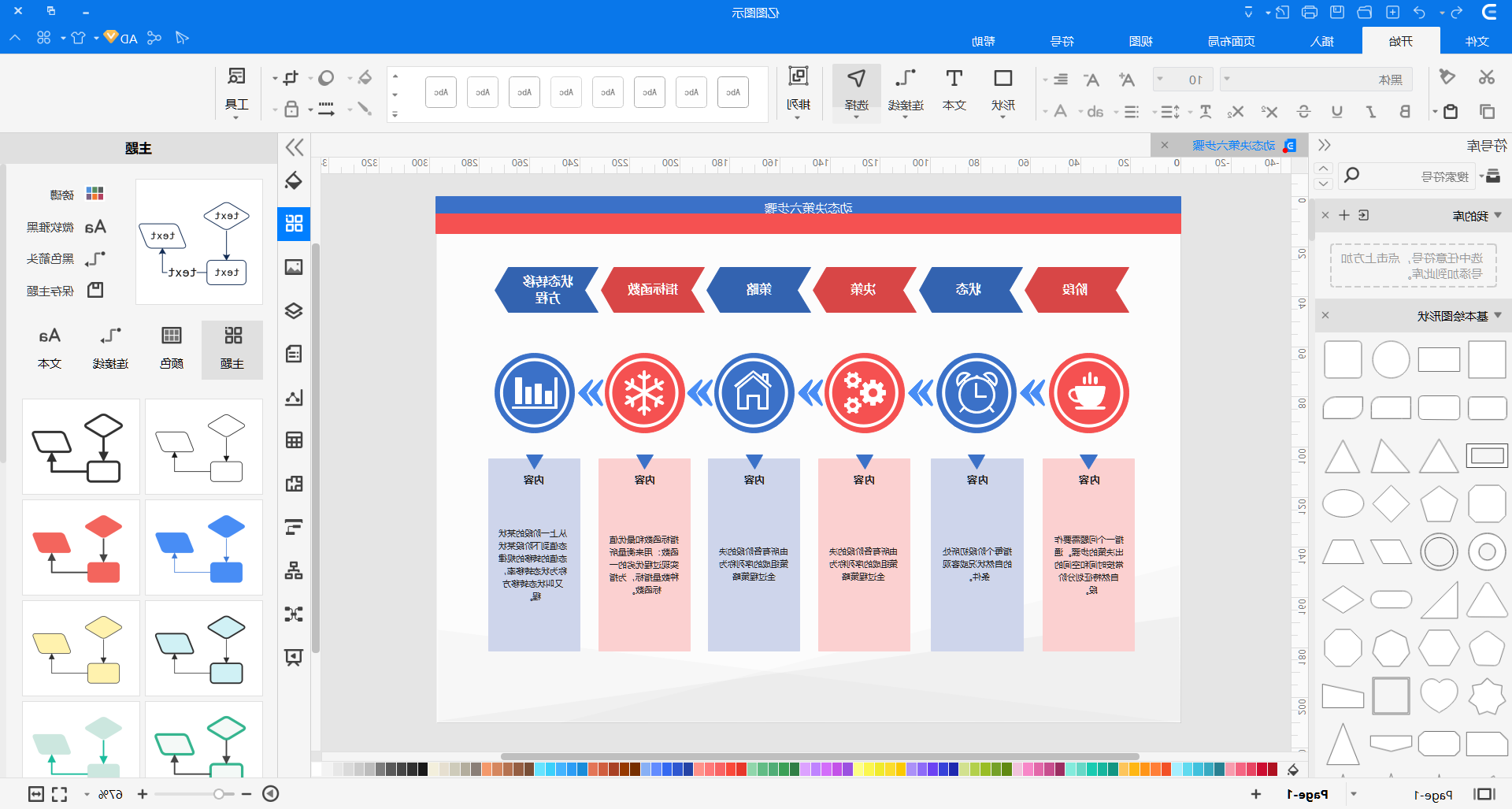
Task: Expand the Abc style gallery list
Action: click(x=395, y=114)
